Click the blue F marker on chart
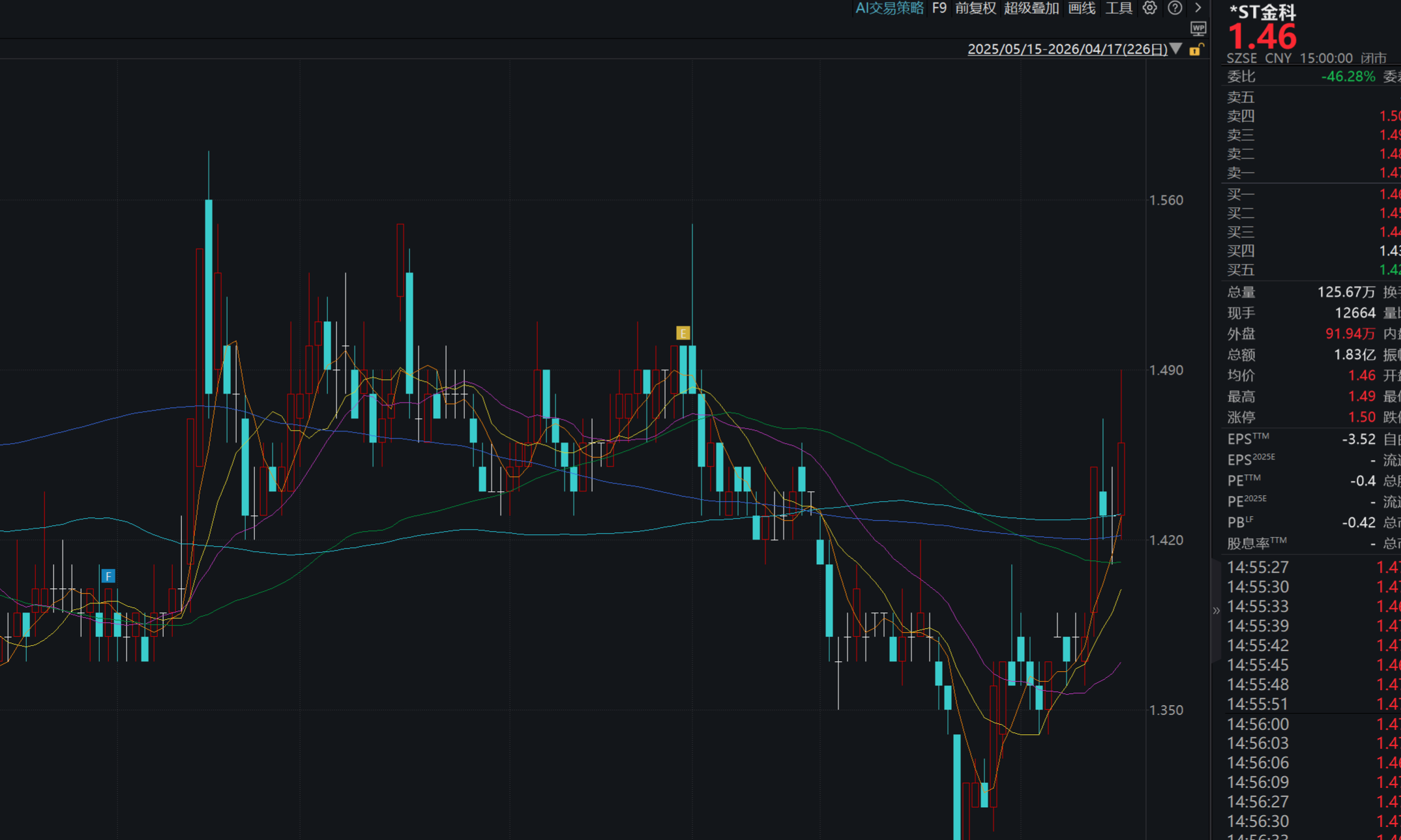Image resolution: width=1401 pixels, height=840 pixels. coord(108,576)
